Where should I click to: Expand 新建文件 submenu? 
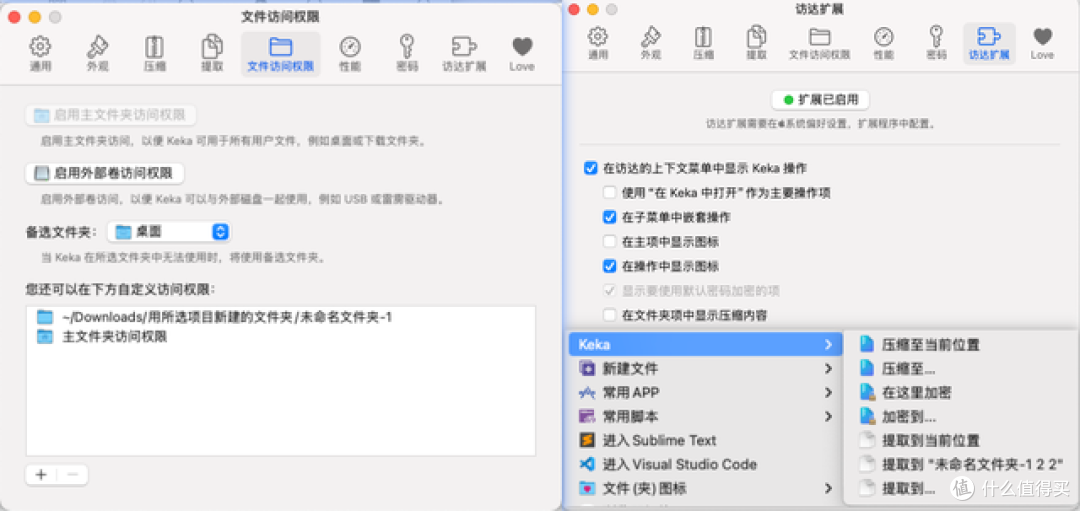tap(705, 369)
